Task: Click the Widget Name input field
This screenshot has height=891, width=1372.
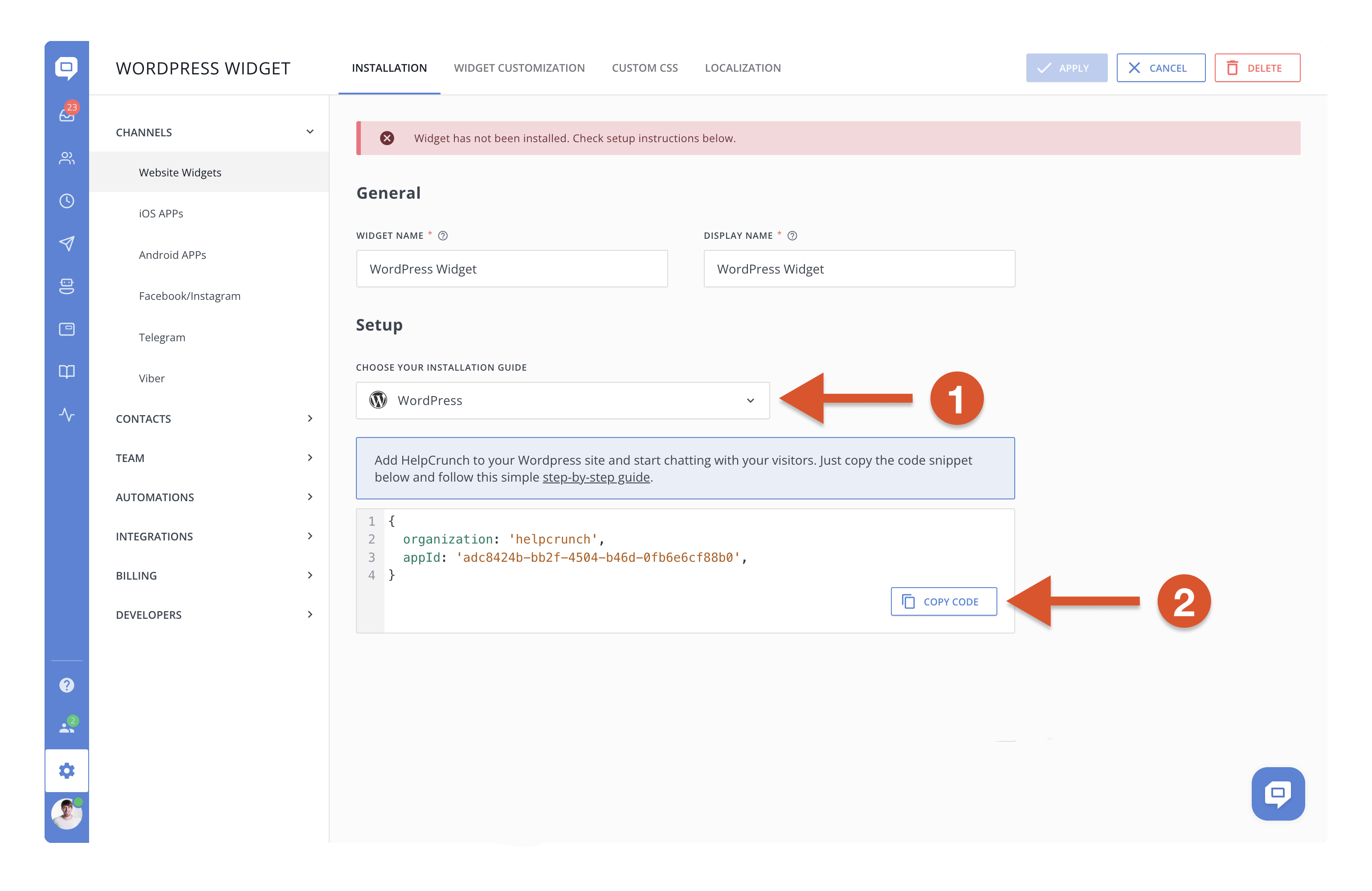Action: (512, 269)
